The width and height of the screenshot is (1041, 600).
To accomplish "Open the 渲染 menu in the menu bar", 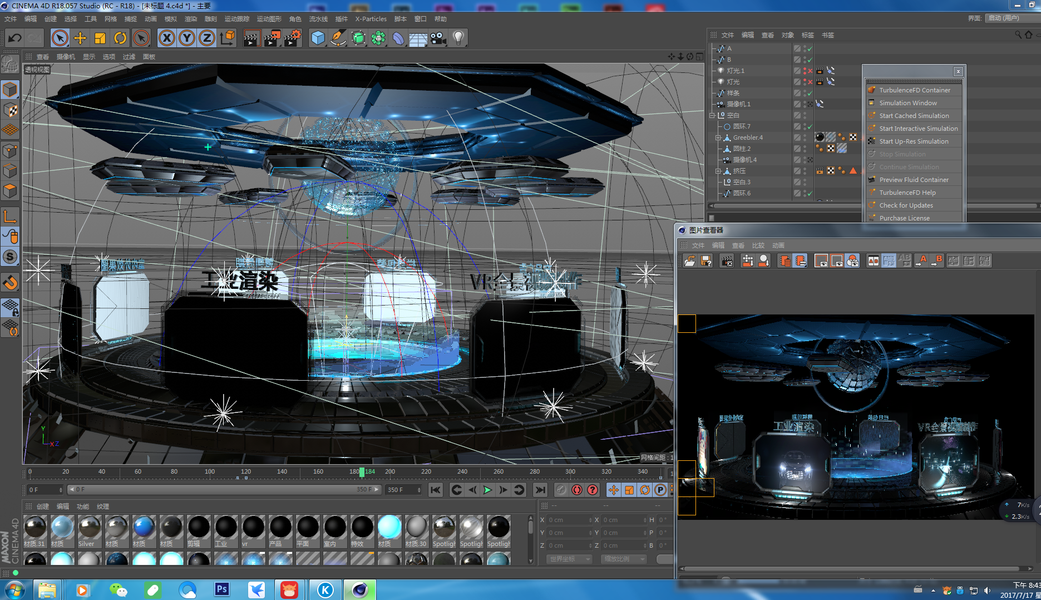I will coord(190,19).
